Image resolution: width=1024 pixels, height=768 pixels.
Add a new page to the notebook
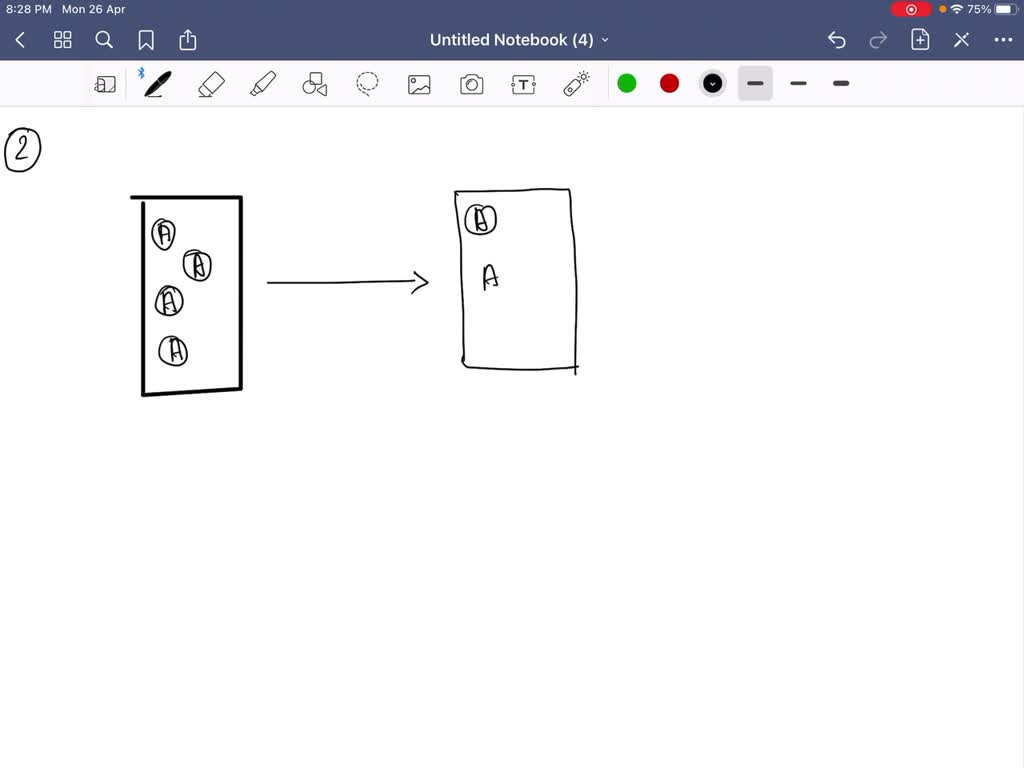tap(920, 40)
